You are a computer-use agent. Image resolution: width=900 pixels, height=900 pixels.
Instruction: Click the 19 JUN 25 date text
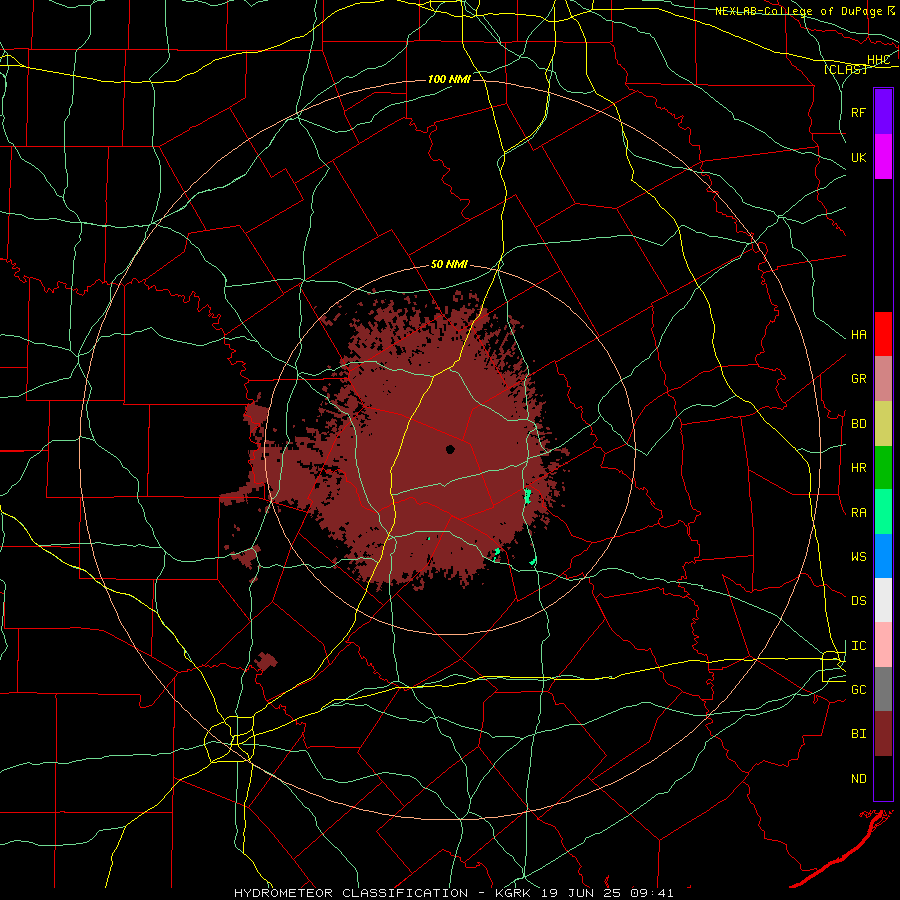(581, 893)
